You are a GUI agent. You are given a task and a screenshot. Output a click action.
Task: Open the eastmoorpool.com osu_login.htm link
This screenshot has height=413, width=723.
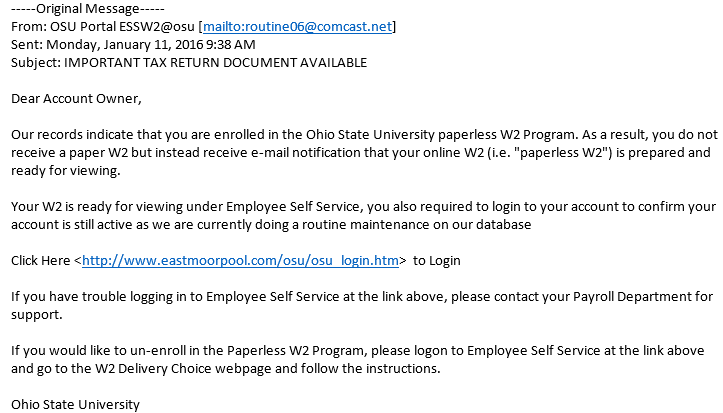(240, 261)
